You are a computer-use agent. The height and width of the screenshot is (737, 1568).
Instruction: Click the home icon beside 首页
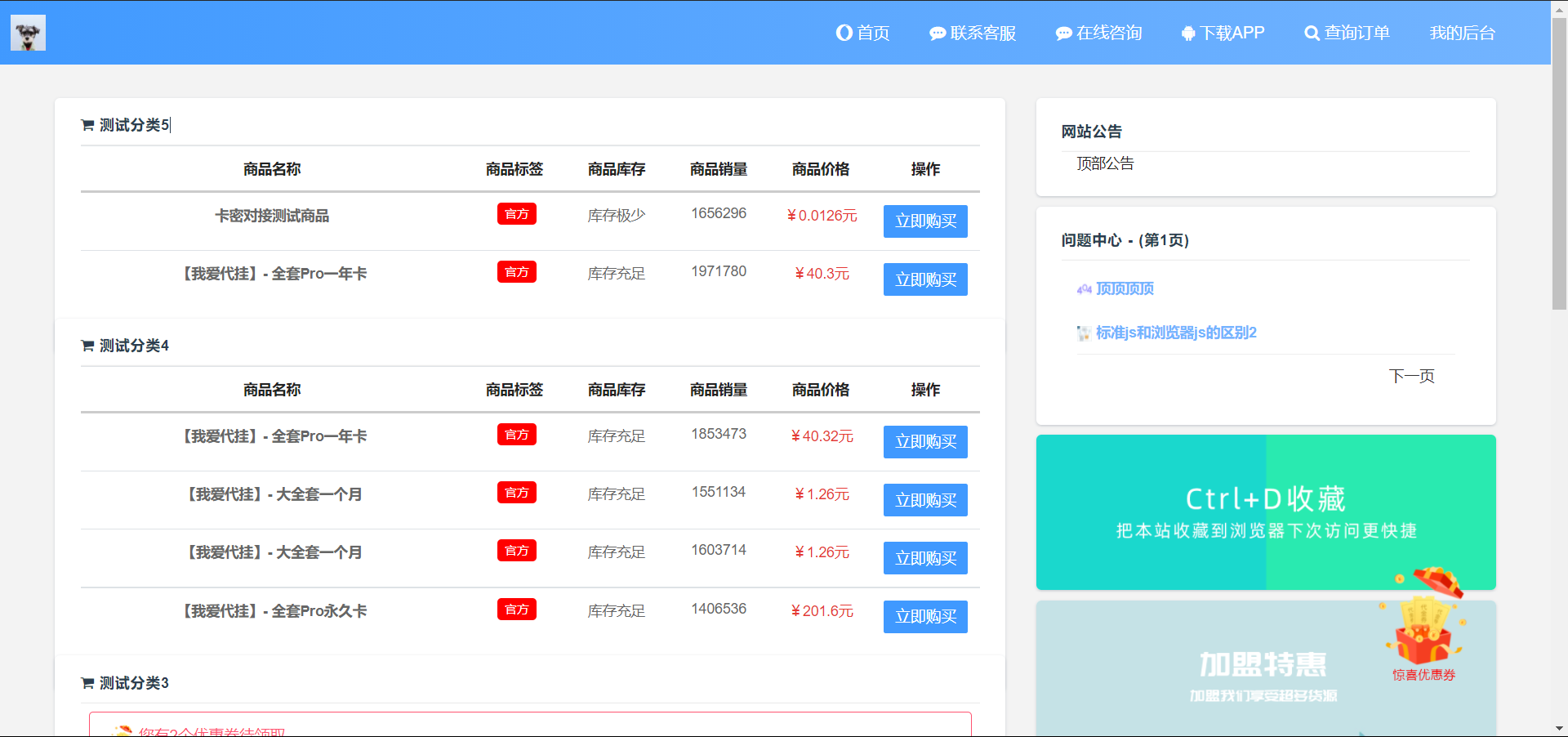point(844,33)
